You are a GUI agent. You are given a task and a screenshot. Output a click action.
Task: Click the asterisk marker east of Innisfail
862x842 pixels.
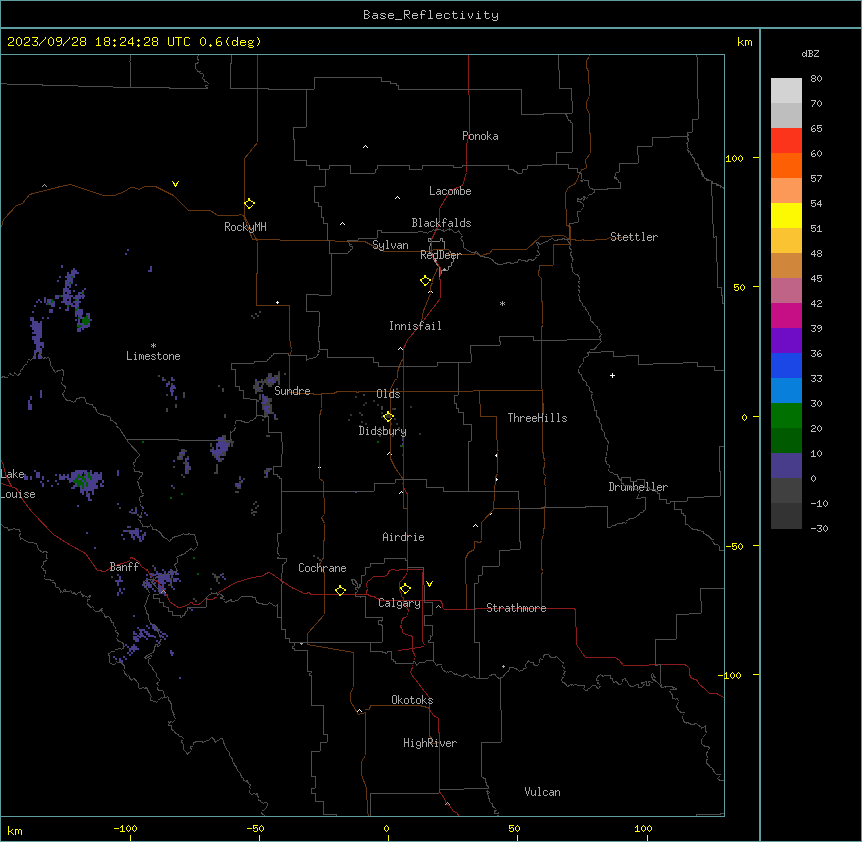pyautogui.click(x=502, y=303)
